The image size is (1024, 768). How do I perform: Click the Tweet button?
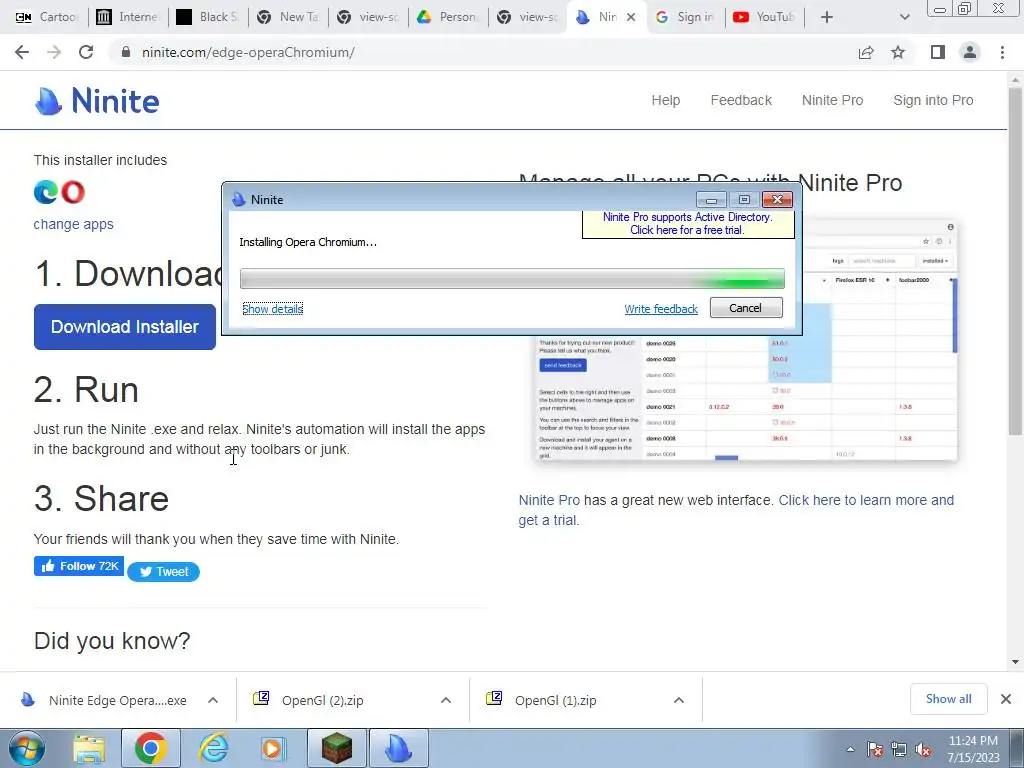pos(163,571)
